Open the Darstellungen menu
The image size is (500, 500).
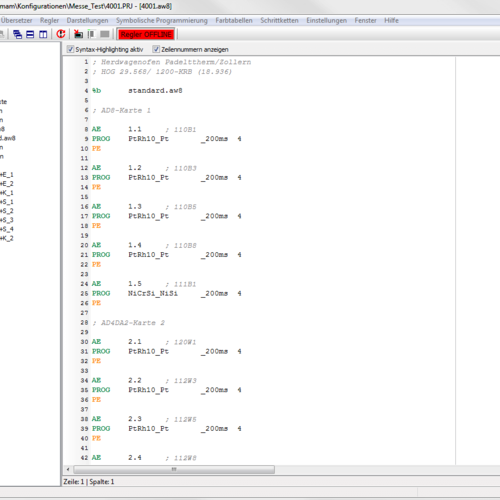87,20
